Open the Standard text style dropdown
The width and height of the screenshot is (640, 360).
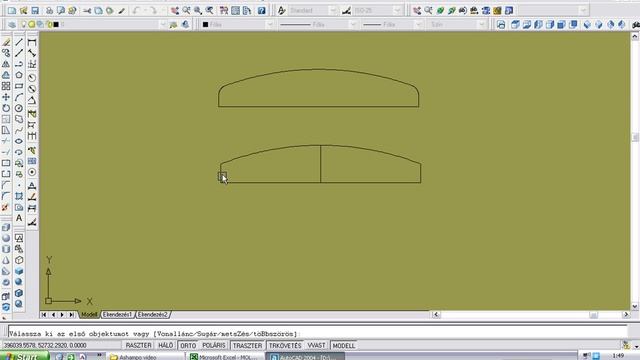click(x=333, y=11)
